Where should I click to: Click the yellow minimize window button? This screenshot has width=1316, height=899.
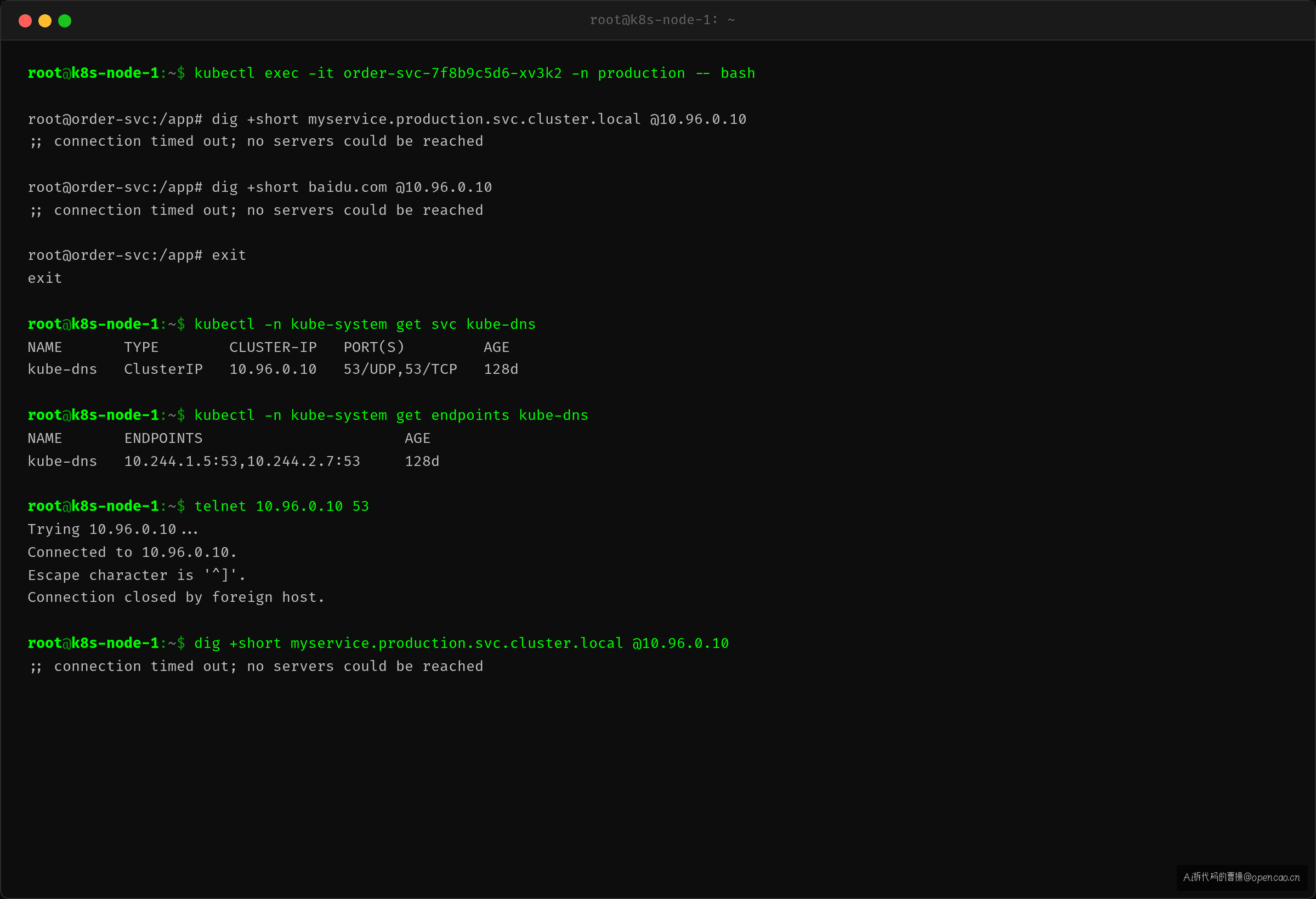pyautogui.click(x=45, y=21)
